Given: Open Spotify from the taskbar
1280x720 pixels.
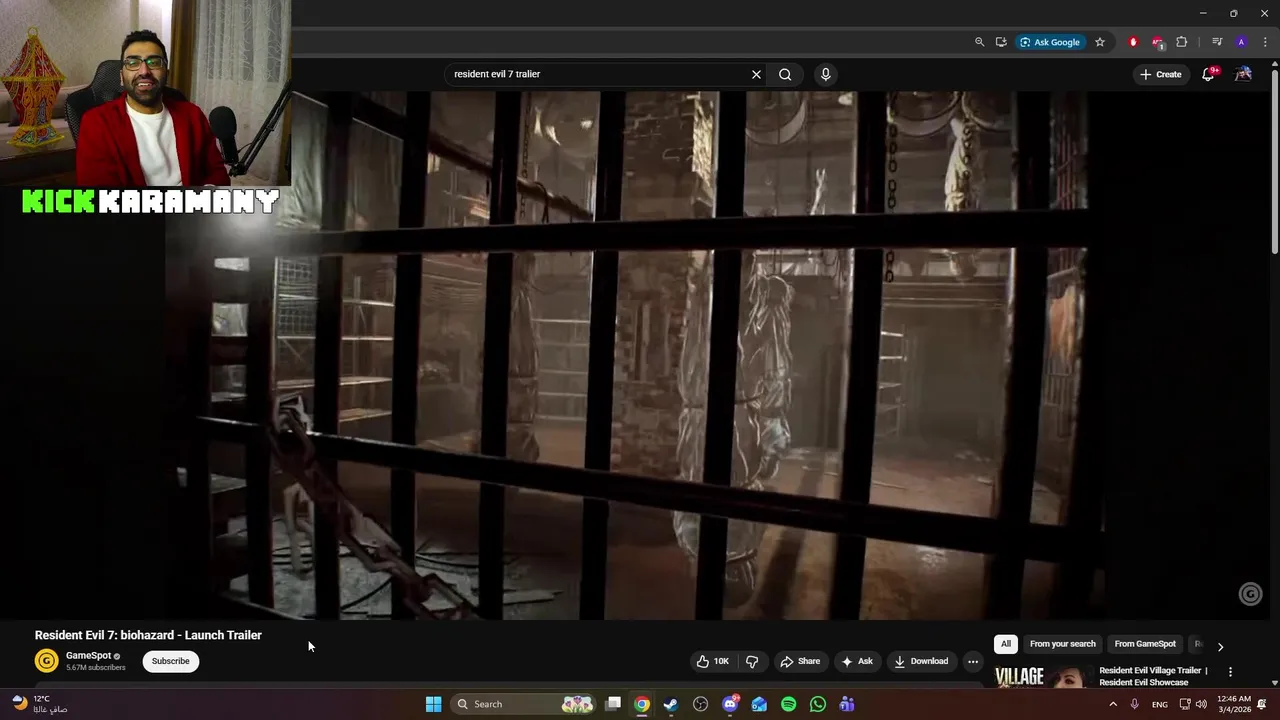Looking at the screenshot, I should tap(788, 704).
